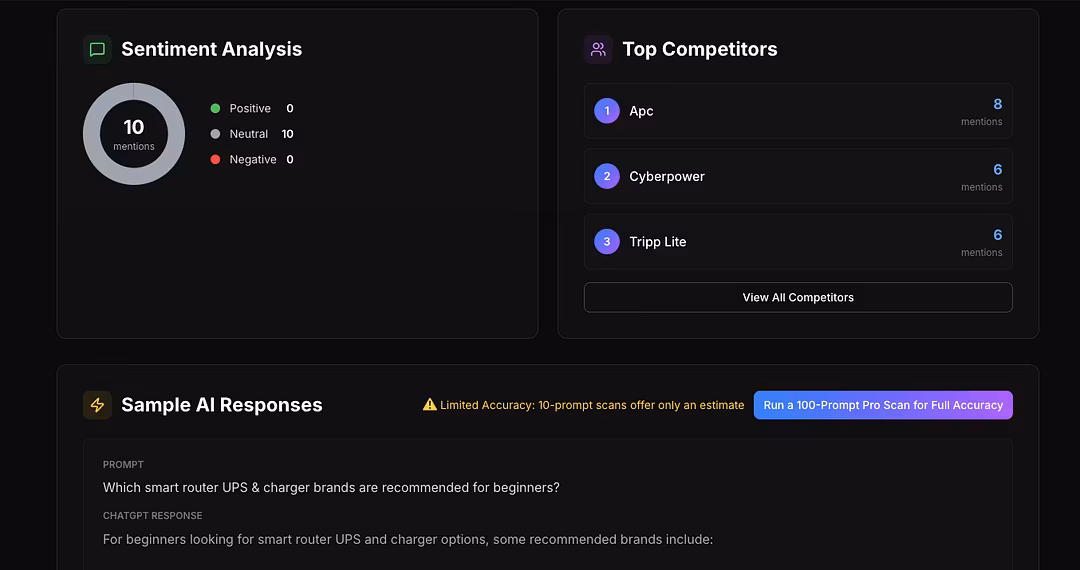This screenshot has height=570, width=1080.
Task: Click the Sample AI Responses lightning icon
Action: pos(97,405)
